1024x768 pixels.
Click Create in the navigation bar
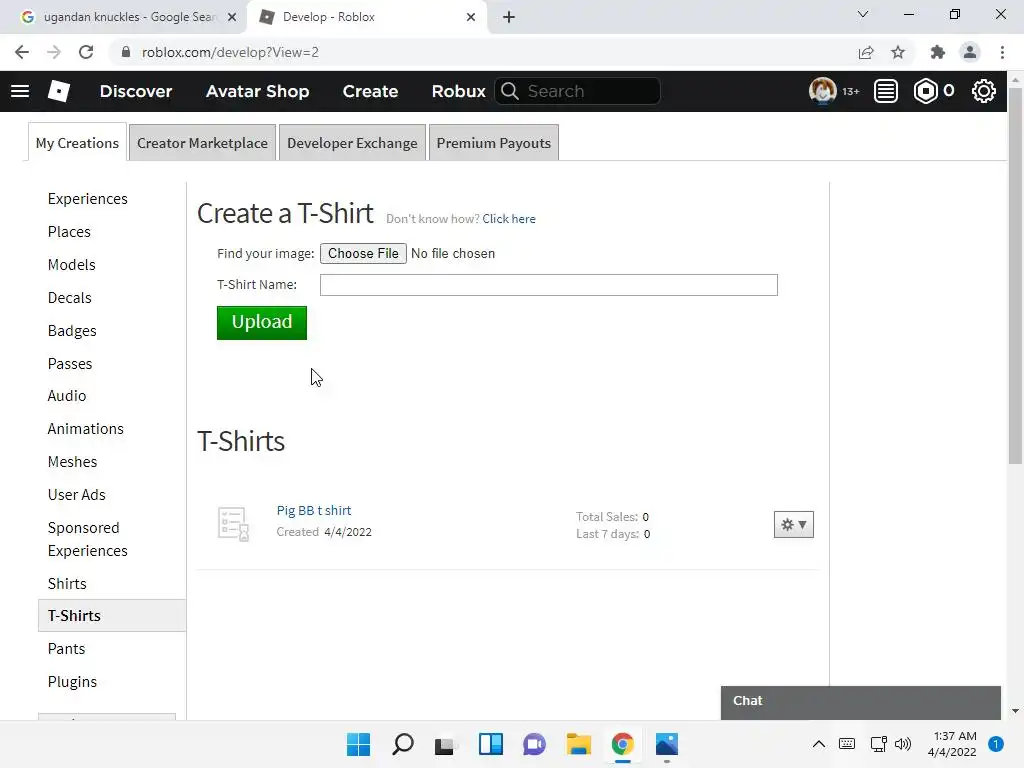[370, 91]
